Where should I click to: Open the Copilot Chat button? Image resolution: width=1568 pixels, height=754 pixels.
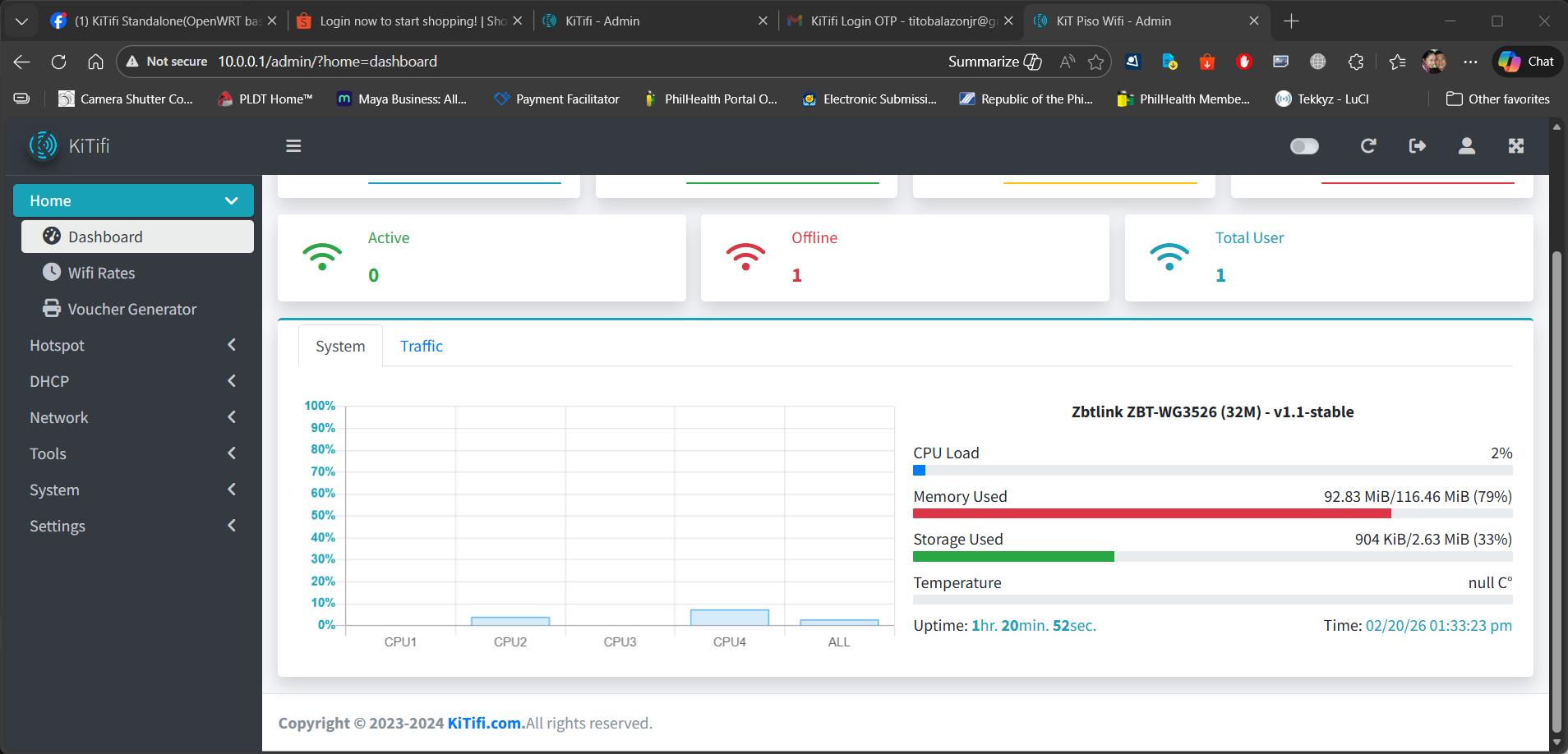tap(1527, 62)
